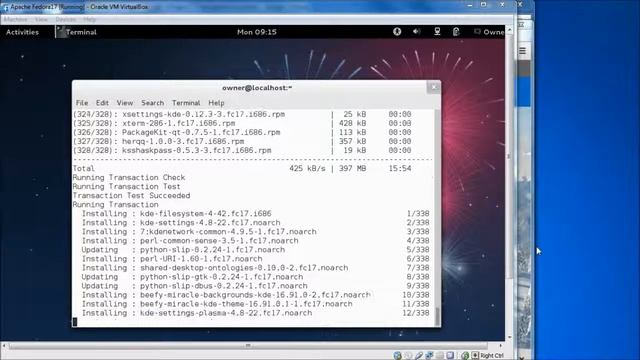Open VirtualBox View menu

[41, 19]
